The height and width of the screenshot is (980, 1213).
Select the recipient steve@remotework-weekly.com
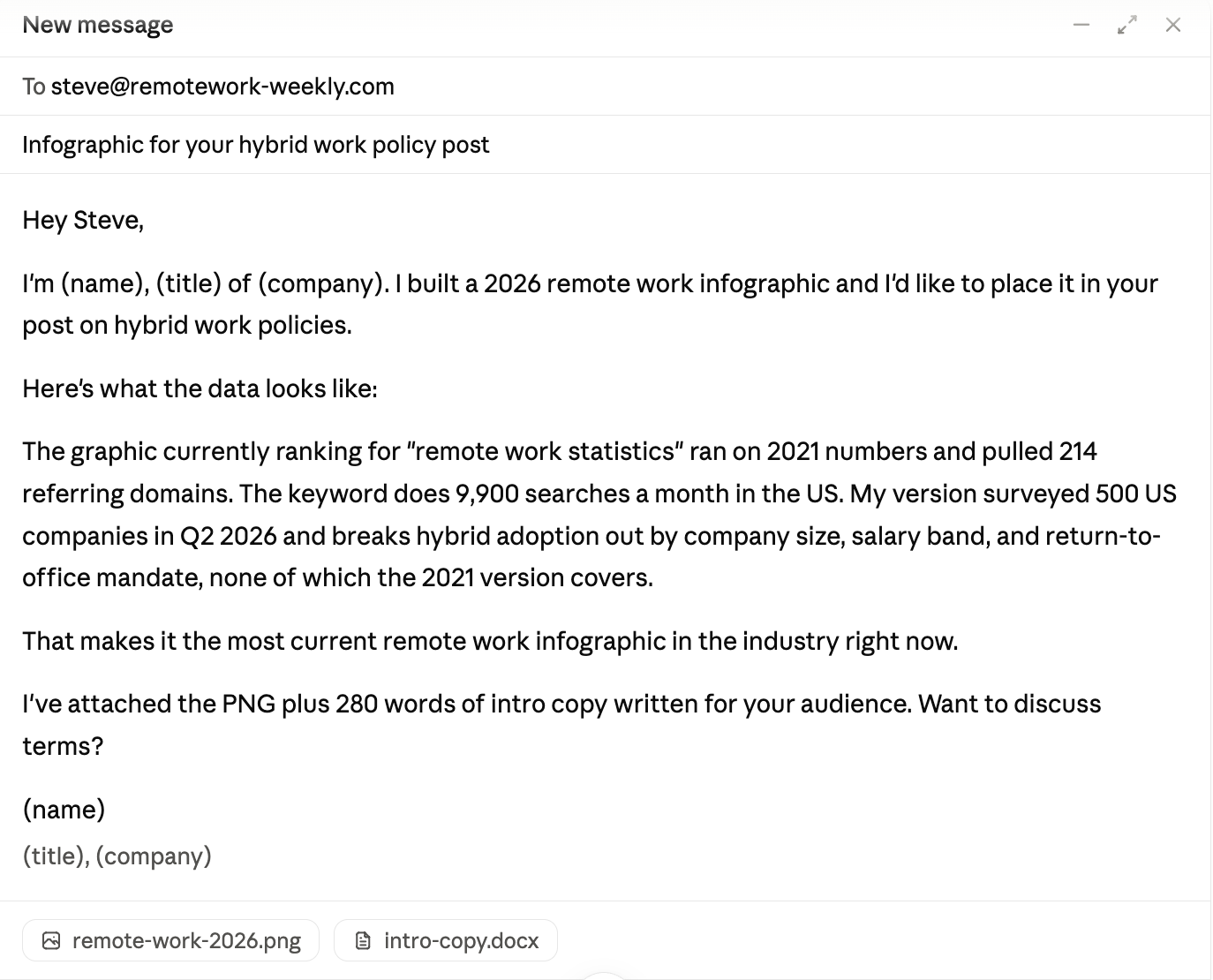[x=222, y=87]
